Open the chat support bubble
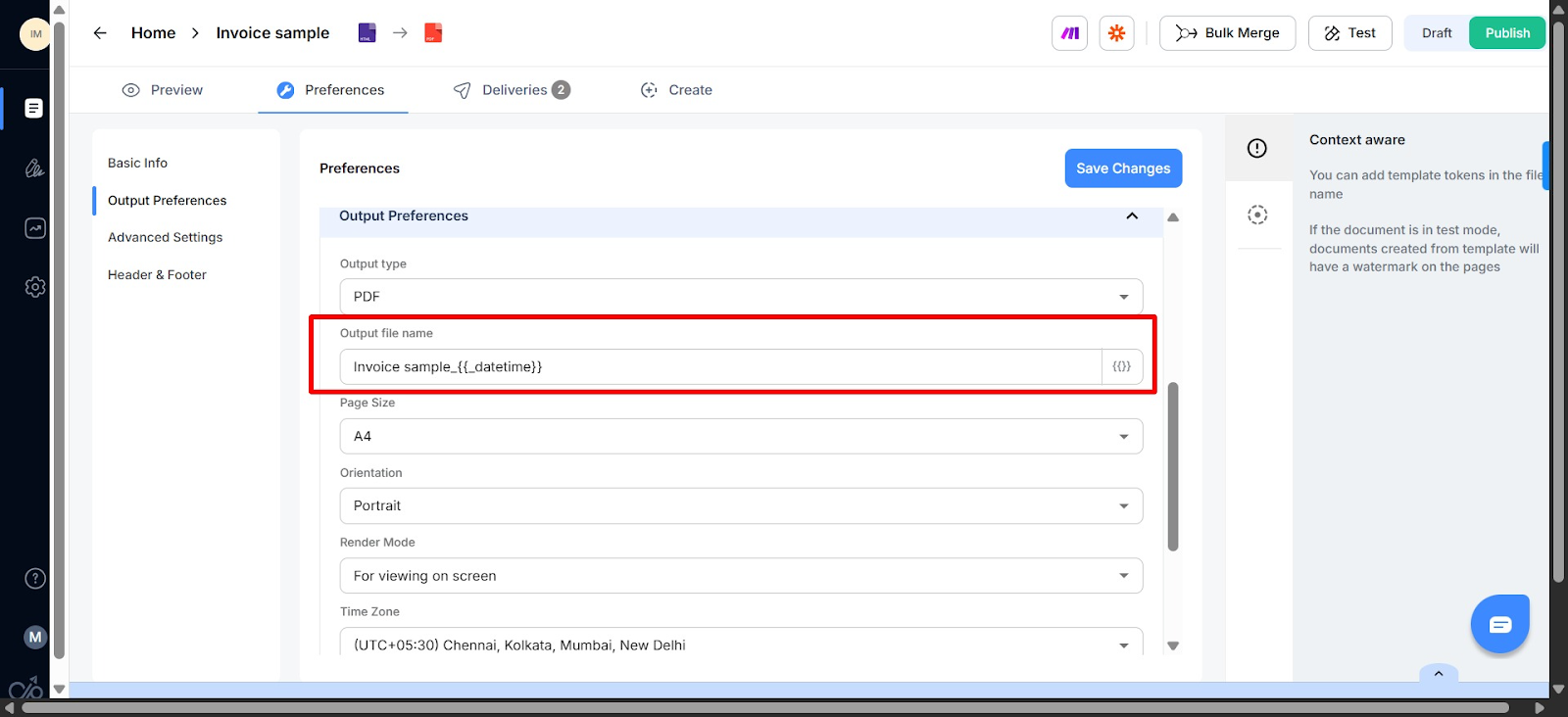Screen dimensions: 1568x717 click(1499, 625)
